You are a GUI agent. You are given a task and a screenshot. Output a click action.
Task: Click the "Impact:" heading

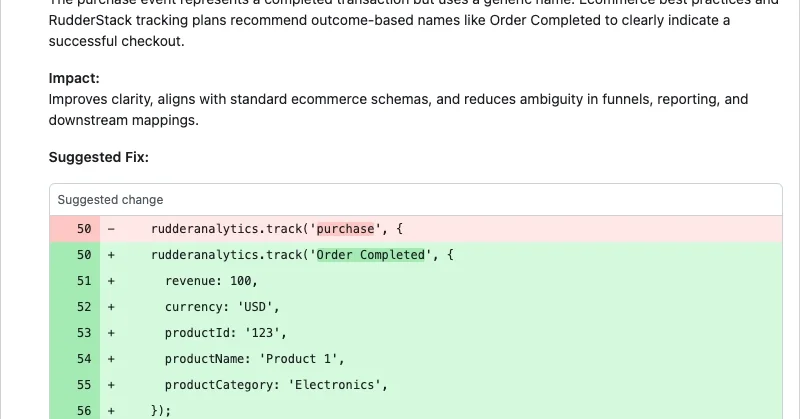[74, 78]
